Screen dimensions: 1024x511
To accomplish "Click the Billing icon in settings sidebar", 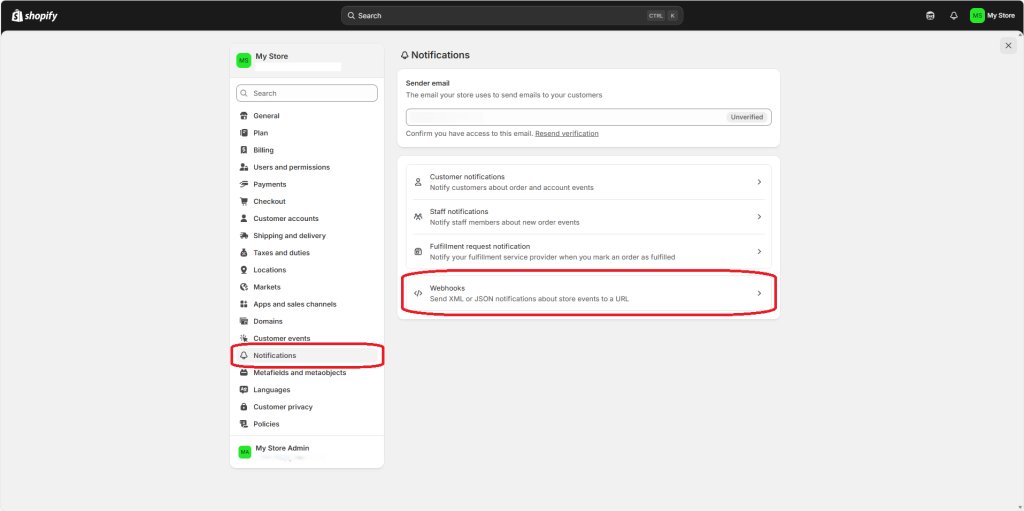I will 244,150.
